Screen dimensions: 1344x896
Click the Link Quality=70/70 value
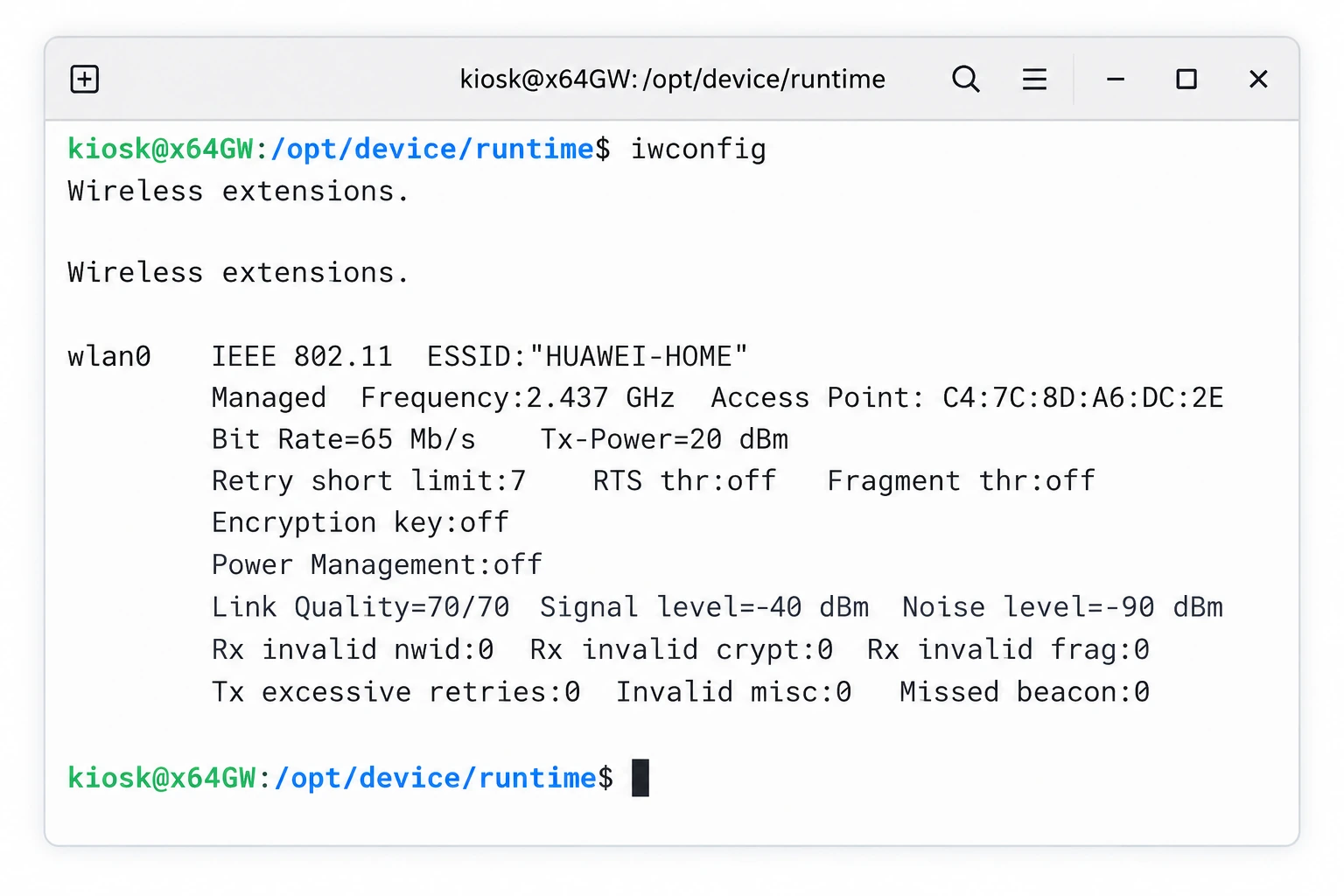[x=360, y=607]
